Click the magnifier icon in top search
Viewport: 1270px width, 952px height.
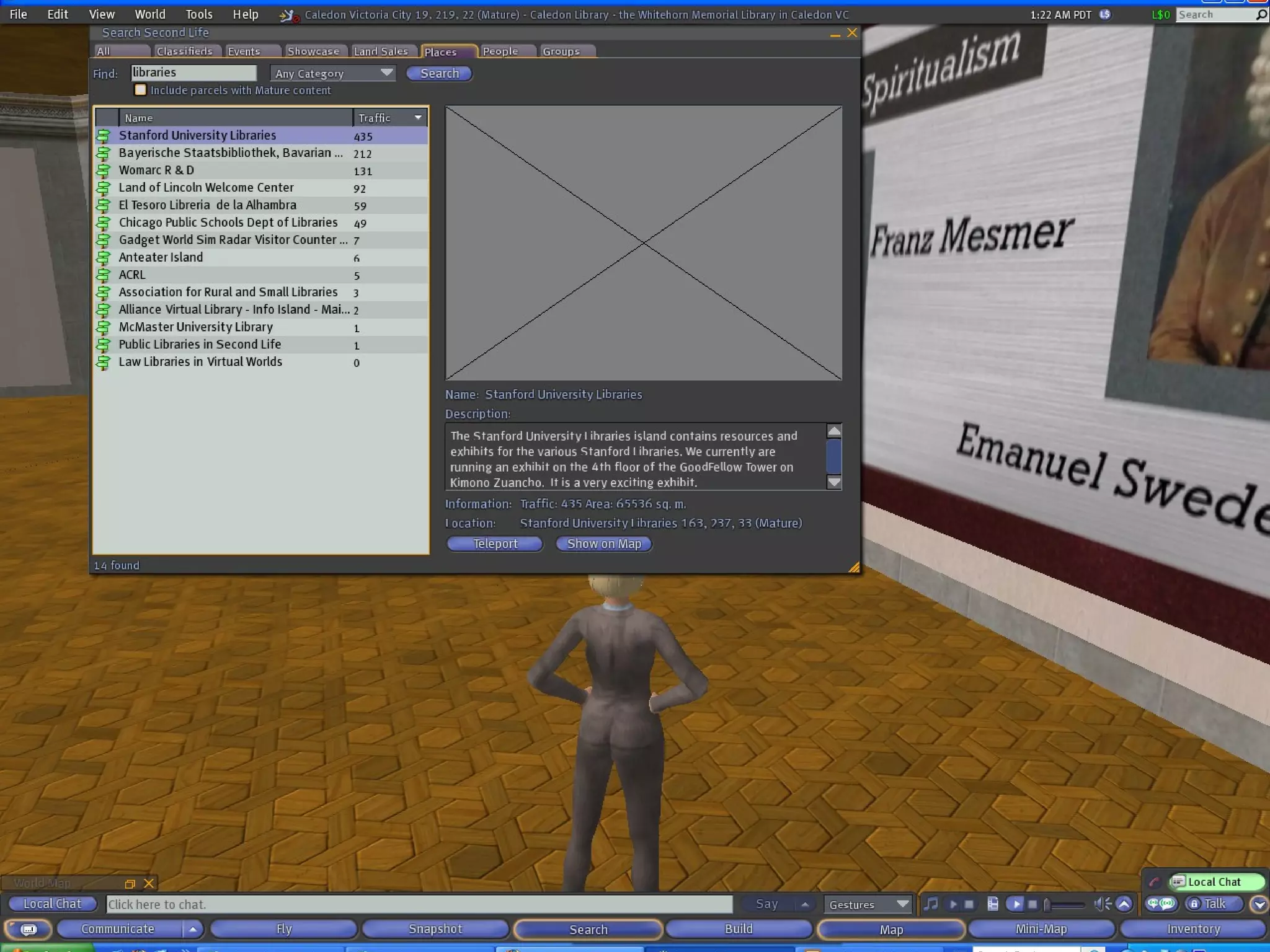(x=1261, y=14)
